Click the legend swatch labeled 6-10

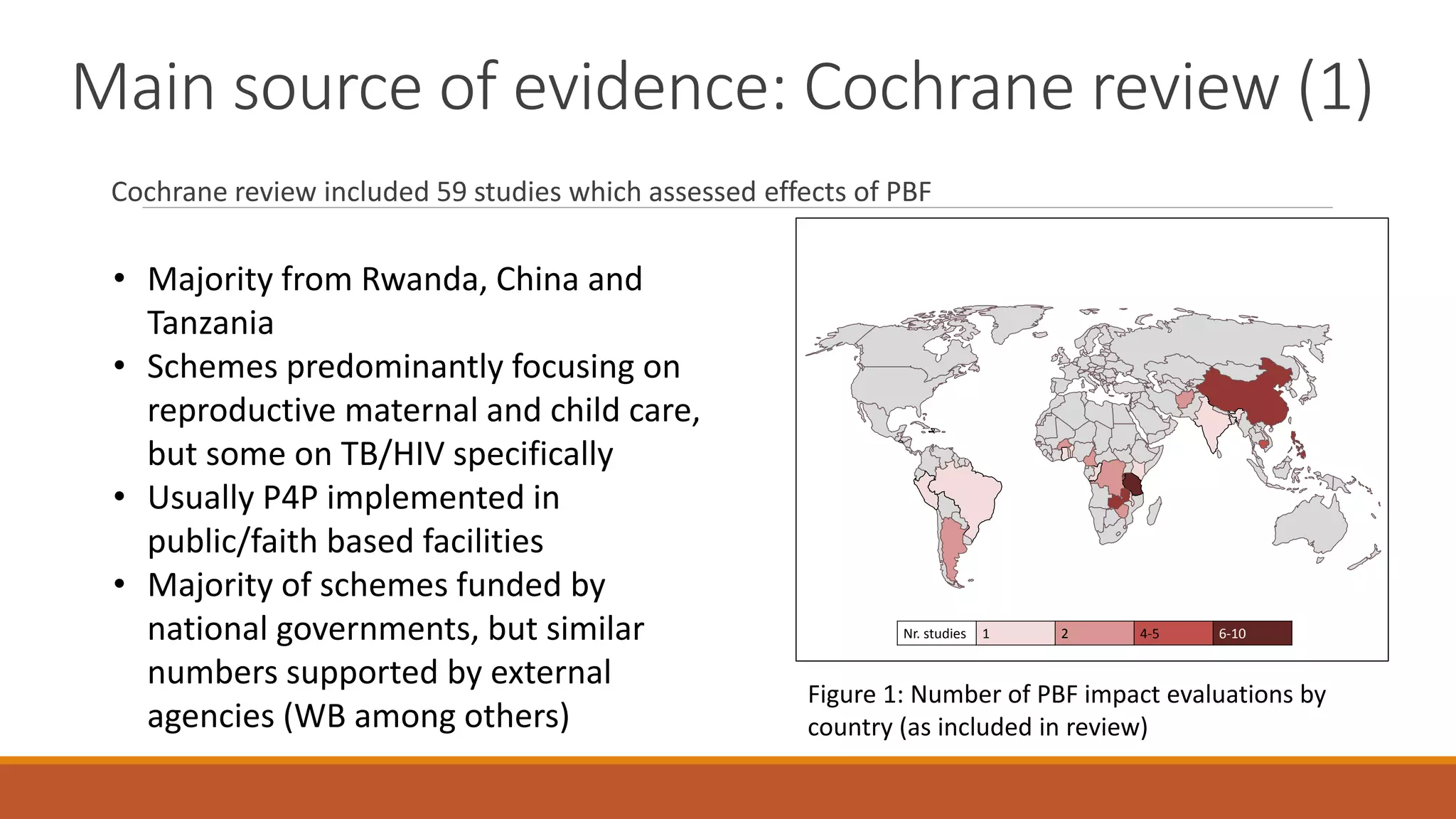click(1252, 633)
